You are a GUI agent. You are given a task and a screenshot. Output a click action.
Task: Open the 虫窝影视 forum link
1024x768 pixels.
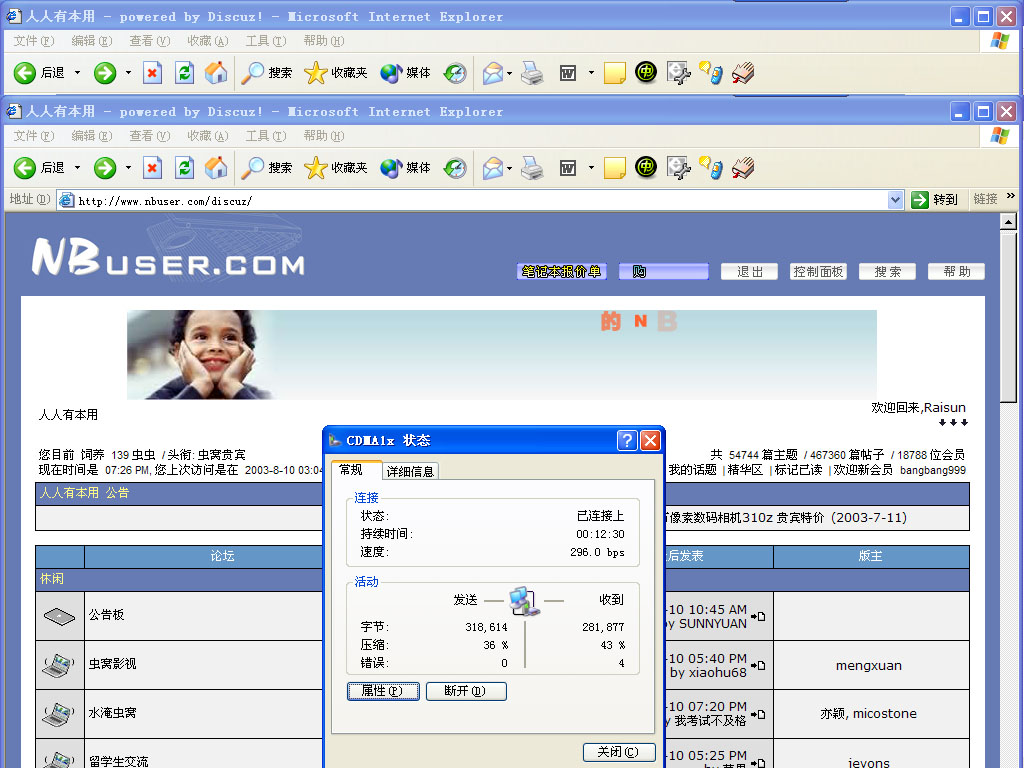coord(112,664)
